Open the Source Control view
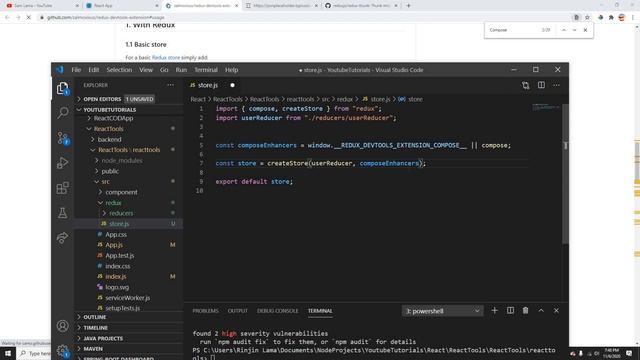 click(x=63, y=138)
